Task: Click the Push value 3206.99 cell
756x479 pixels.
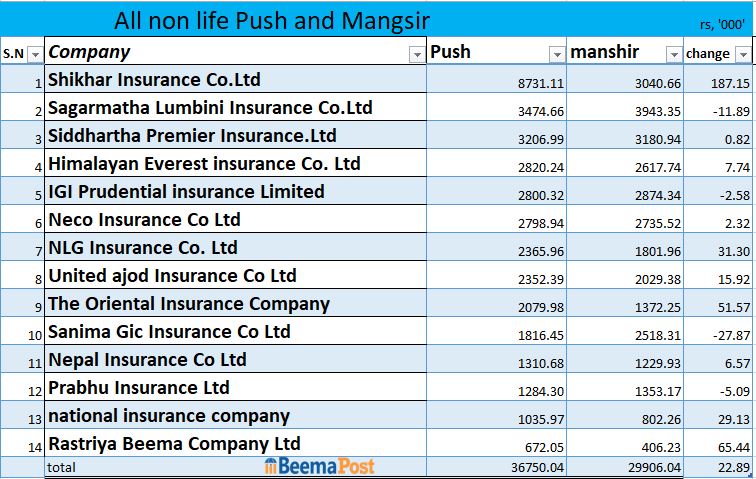Action: pyautogui.click(x=497, y=136)
